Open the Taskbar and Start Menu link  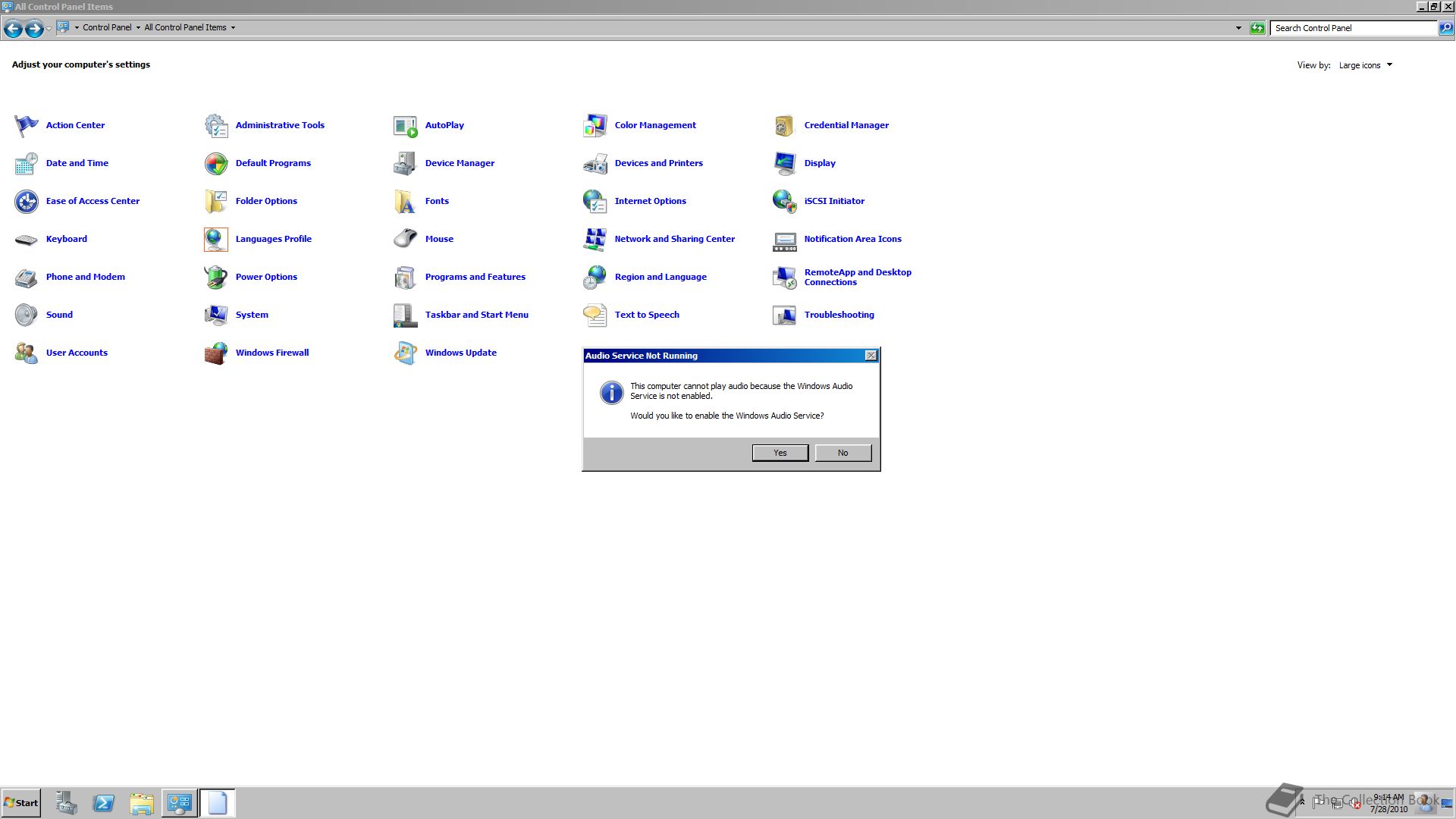[x=476, y=315]
